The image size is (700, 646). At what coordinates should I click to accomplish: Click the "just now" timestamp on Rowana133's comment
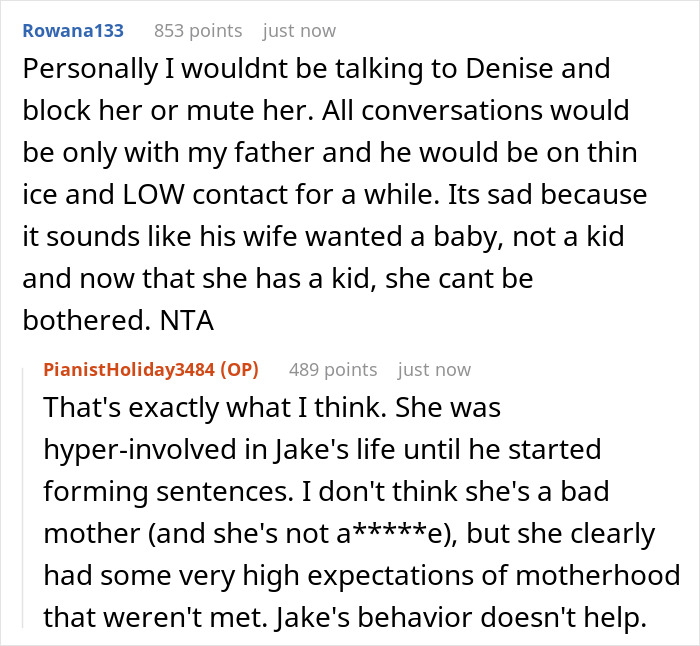pyautogui.click(x=299, y=31)
